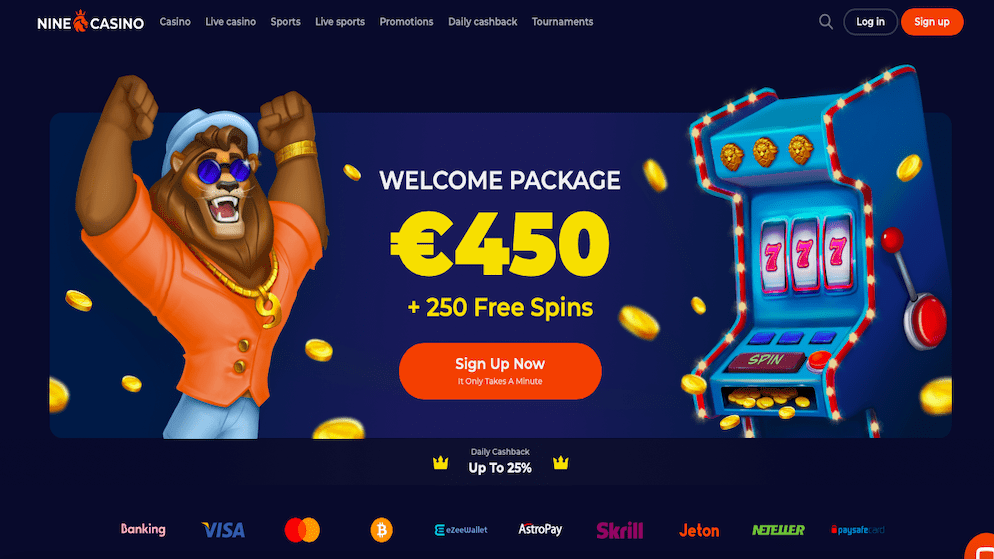Select the eZeeWallet payment logo
Screen dimensions: 994x559
[461, 530]
